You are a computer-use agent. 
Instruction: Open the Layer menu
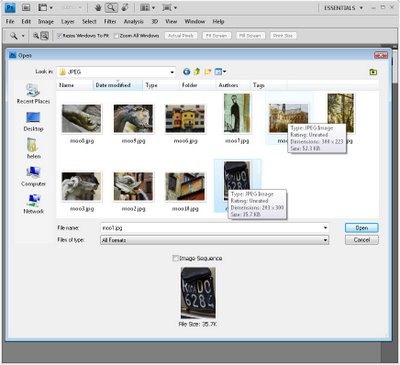(x=67, y=22)
